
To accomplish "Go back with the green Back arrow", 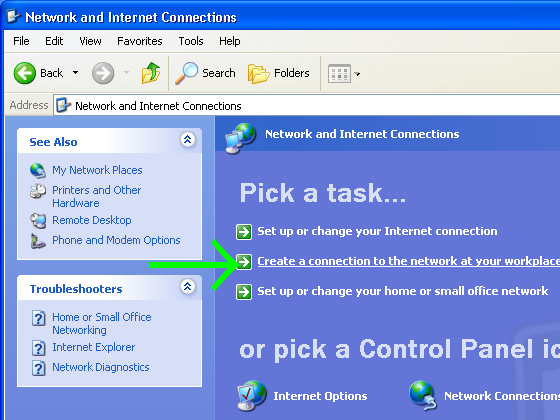I will point(25,73).
